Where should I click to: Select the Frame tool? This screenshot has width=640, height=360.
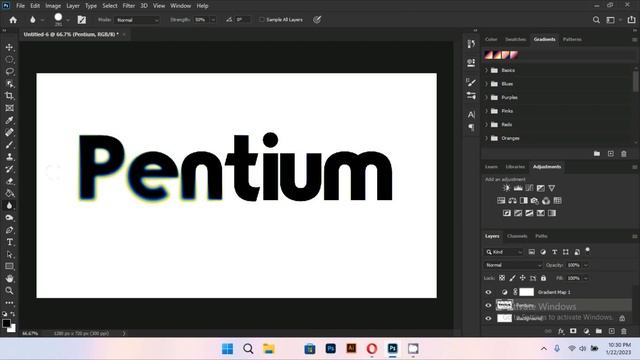coord(9,108)
